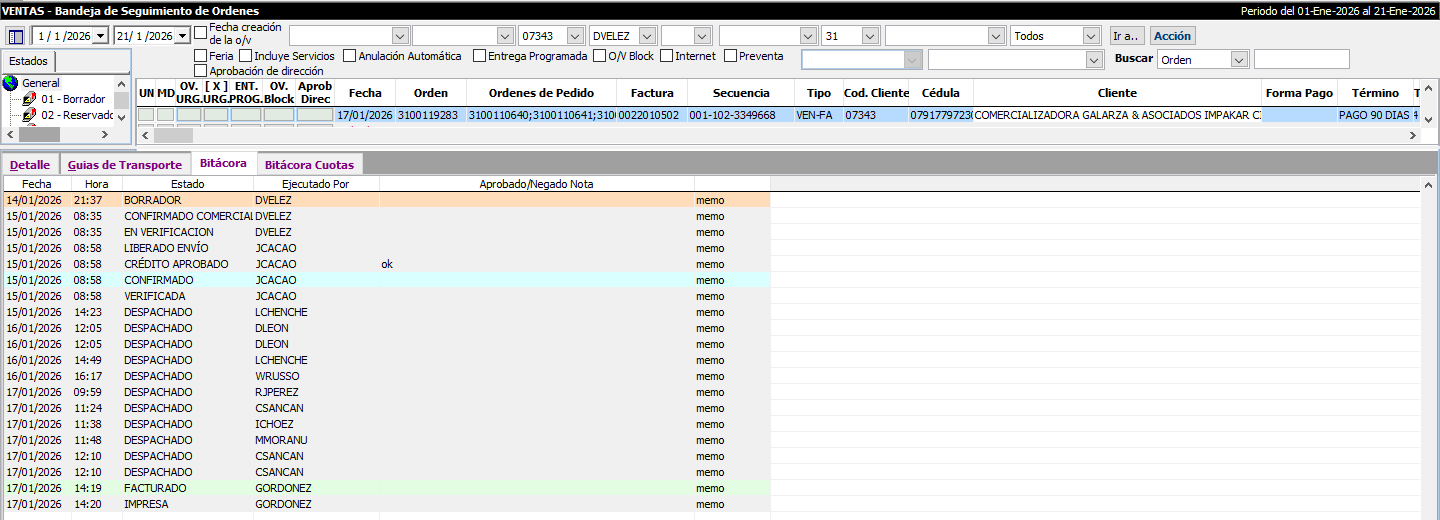Screen dimensions: 1440x520
Task: Click the Ir a.. button
Action: click(x=1126, y=36)
